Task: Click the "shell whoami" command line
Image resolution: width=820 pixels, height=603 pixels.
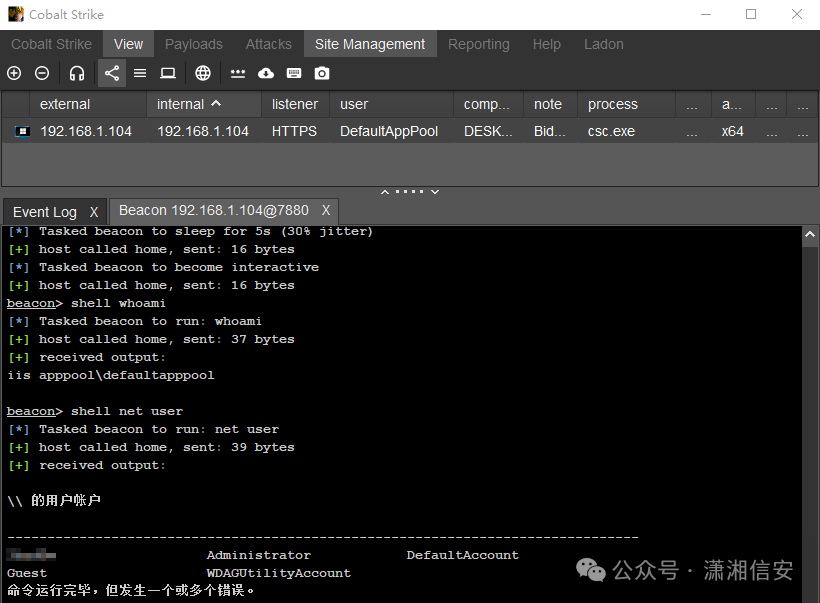Action: (118, 303)
